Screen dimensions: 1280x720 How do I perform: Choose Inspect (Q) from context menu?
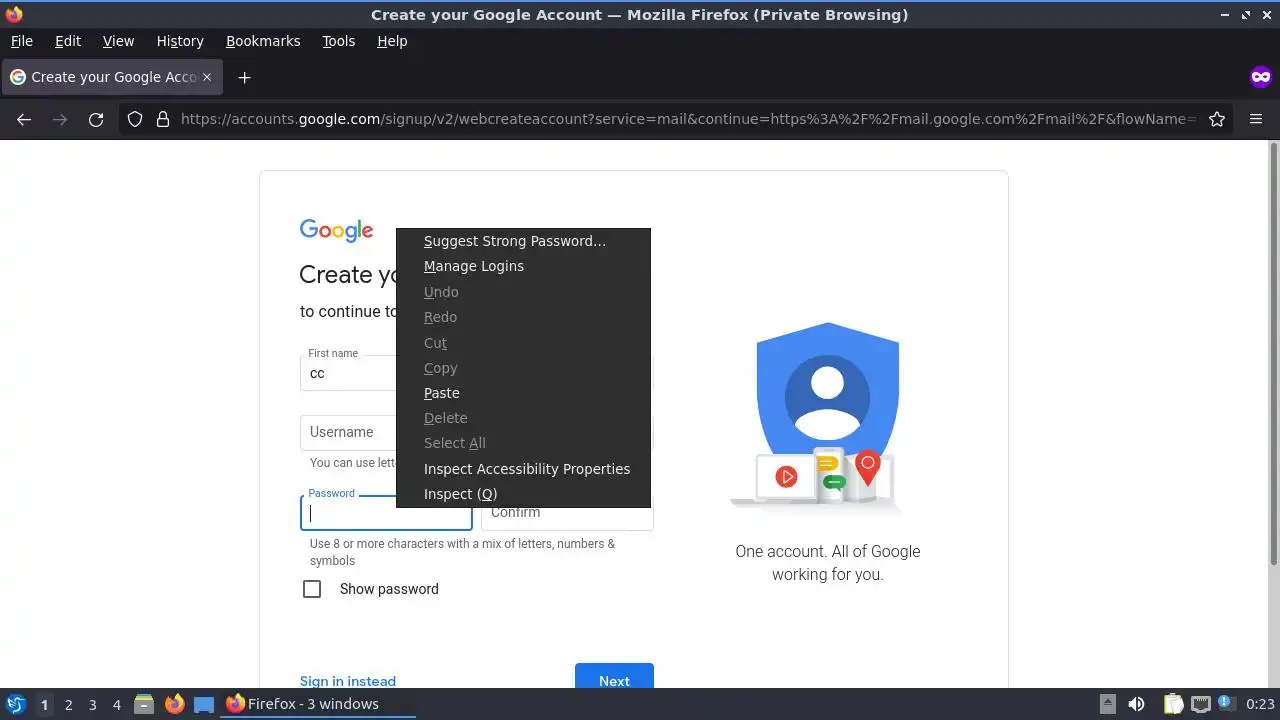(523, 494)
